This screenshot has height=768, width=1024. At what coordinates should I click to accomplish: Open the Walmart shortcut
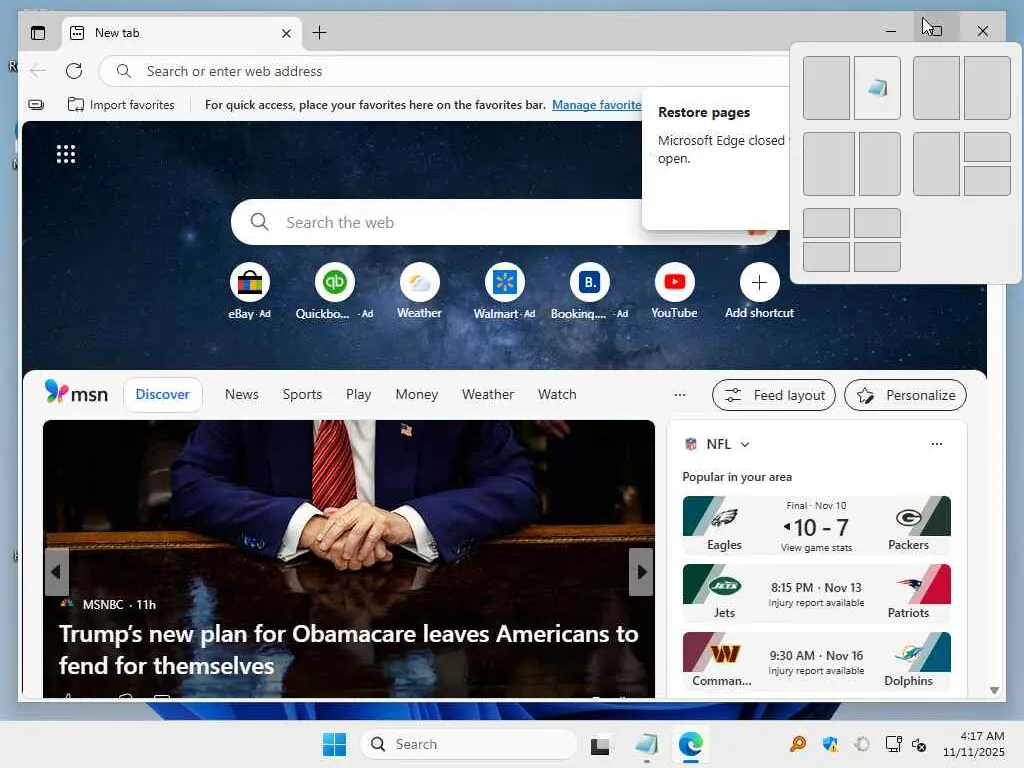coord(504,291)
